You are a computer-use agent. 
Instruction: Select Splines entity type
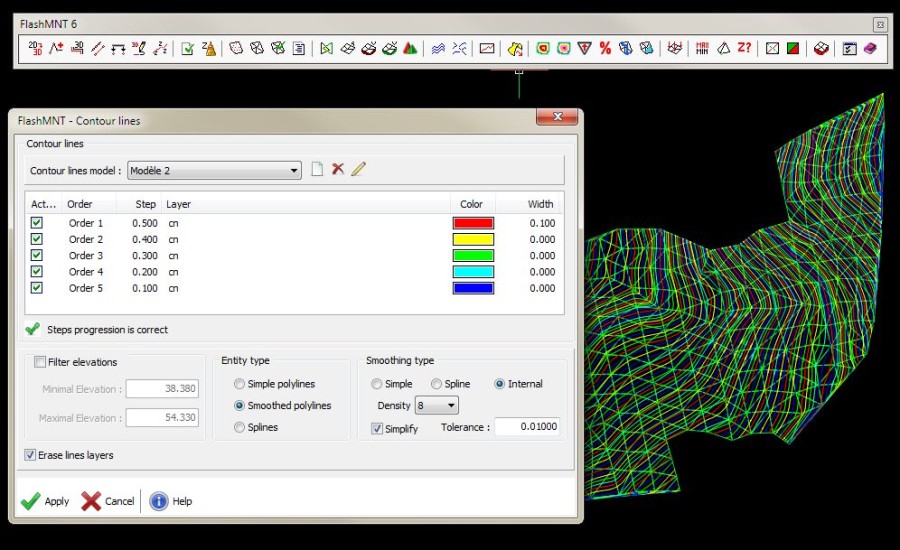point(239,427)
